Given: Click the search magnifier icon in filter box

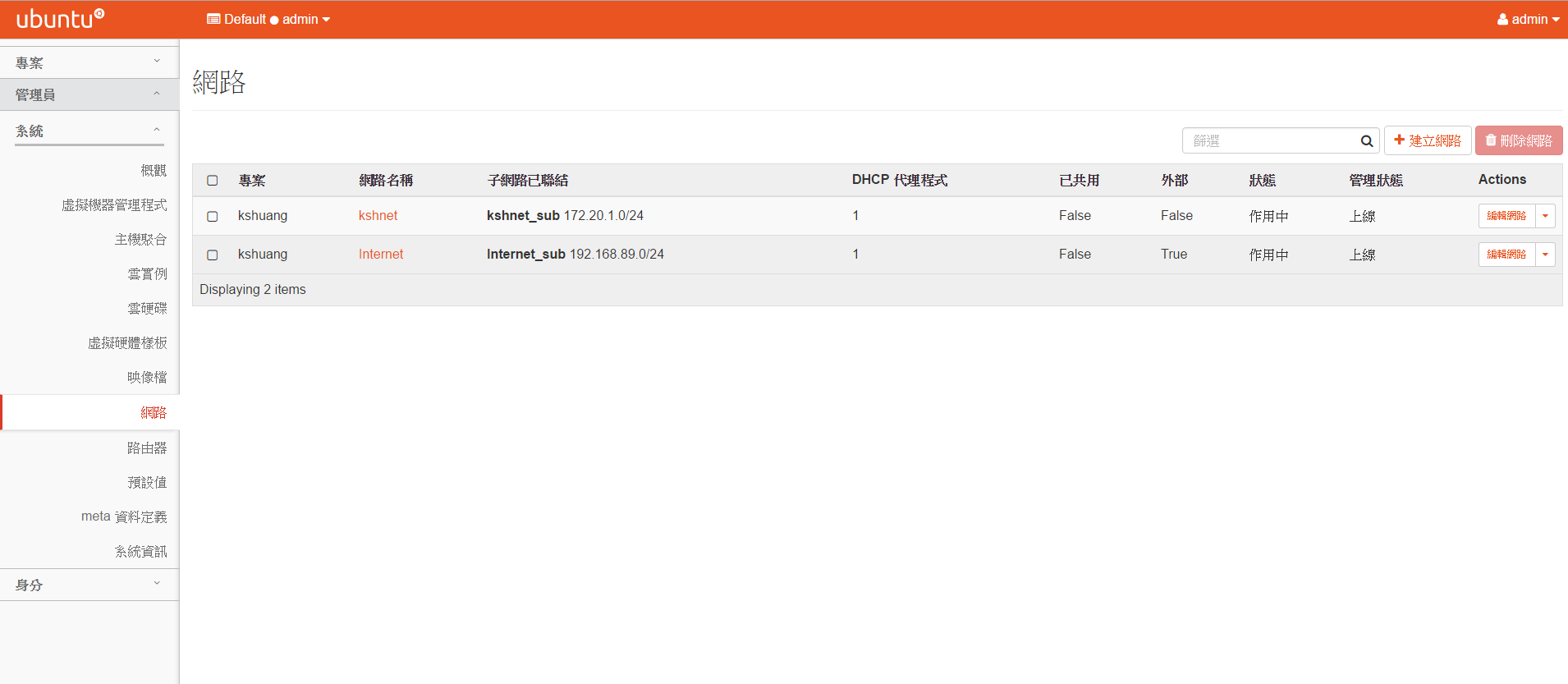Looking at the screenshot, I should (x=1366, y=141).
